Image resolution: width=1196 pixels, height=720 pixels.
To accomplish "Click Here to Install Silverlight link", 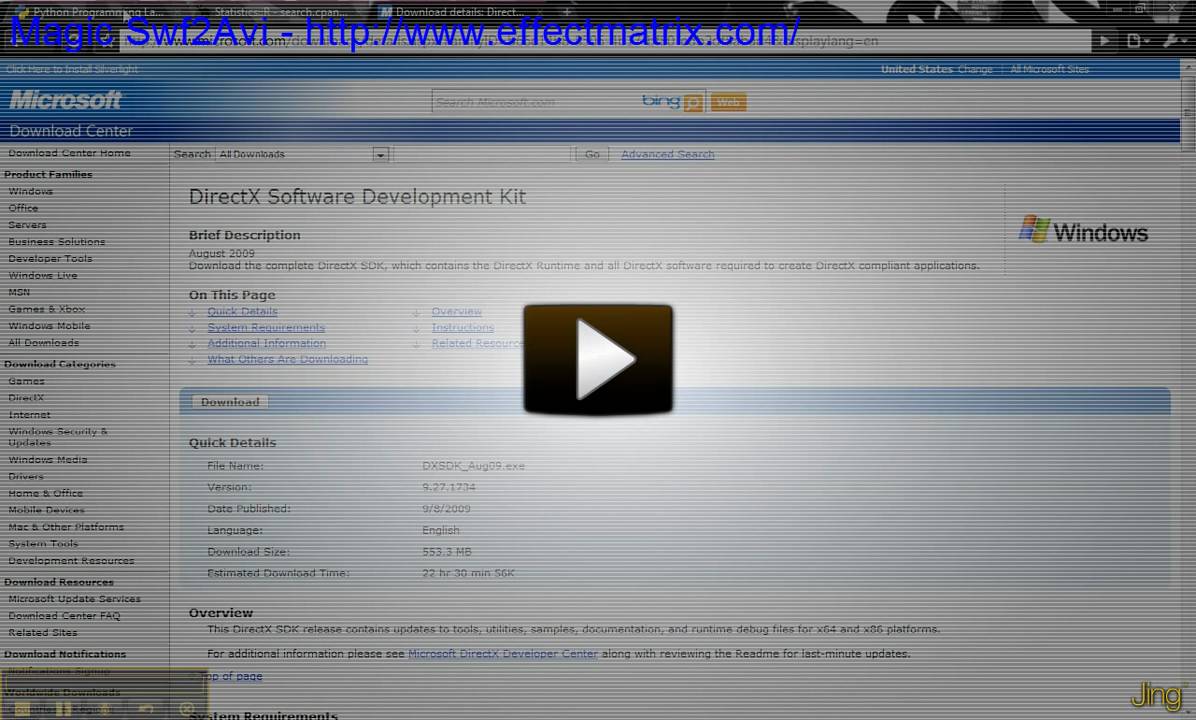I will [x=72, y=69].
